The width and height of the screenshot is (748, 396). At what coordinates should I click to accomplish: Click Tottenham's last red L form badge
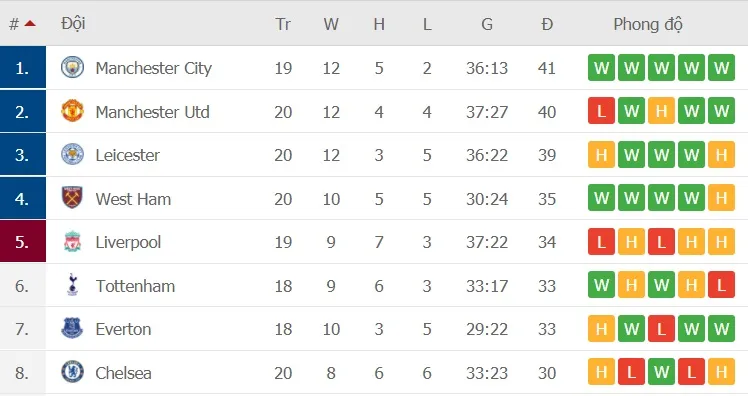[x=721, y=285]
